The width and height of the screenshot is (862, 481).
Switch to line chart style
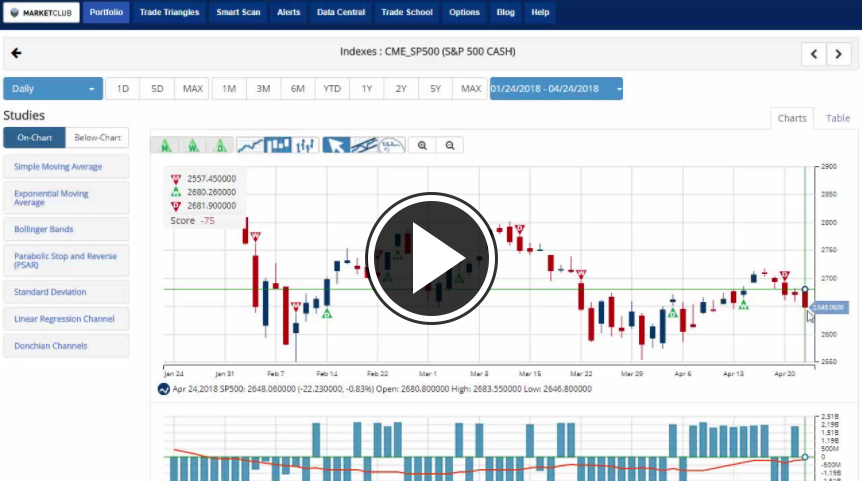pyautogui.click(x=250, y=146)
